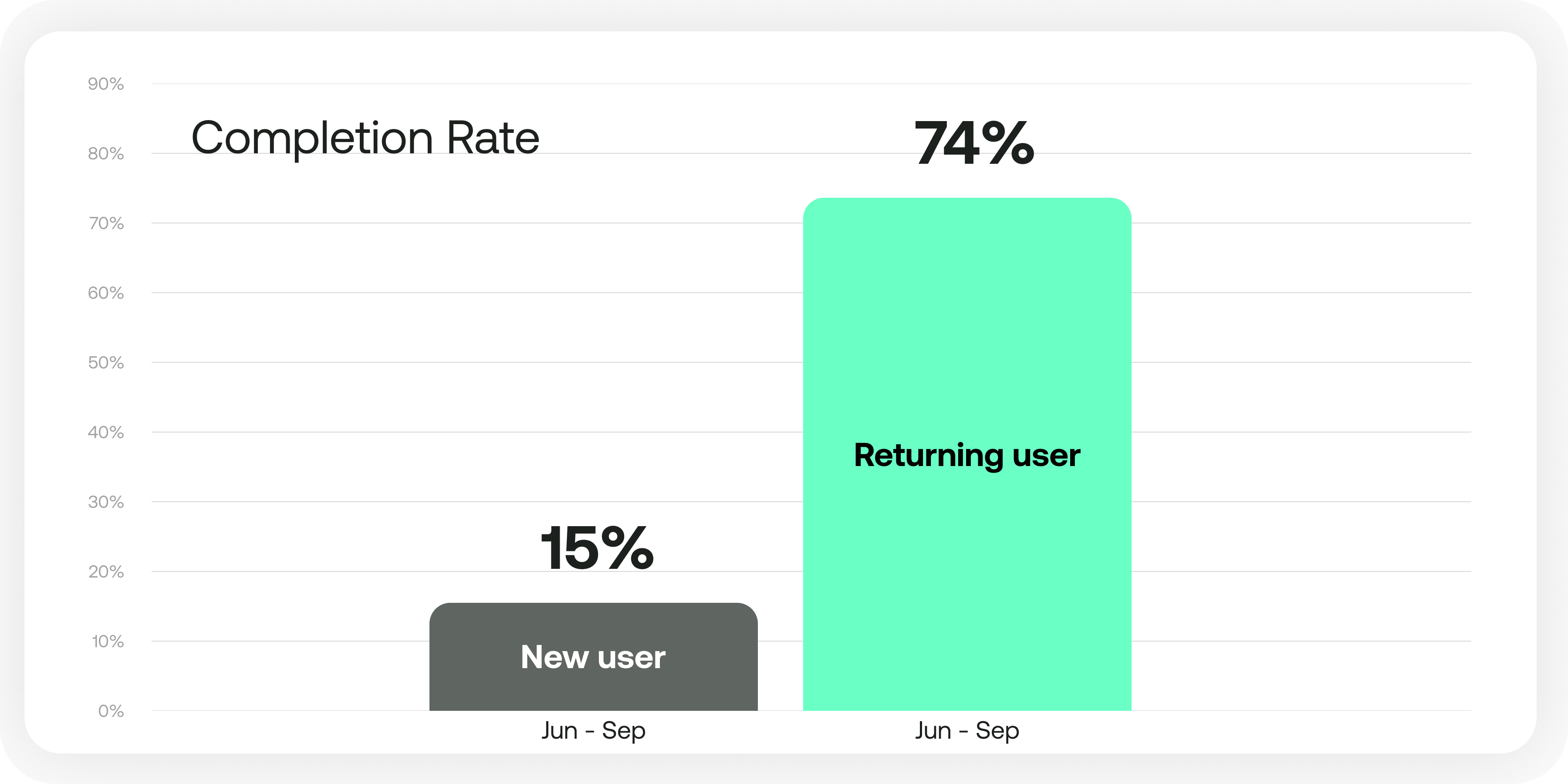This screenshot has height=784, width=1568.
Task: Click the 80% y-axis label
Action: (x=106, y=154)
